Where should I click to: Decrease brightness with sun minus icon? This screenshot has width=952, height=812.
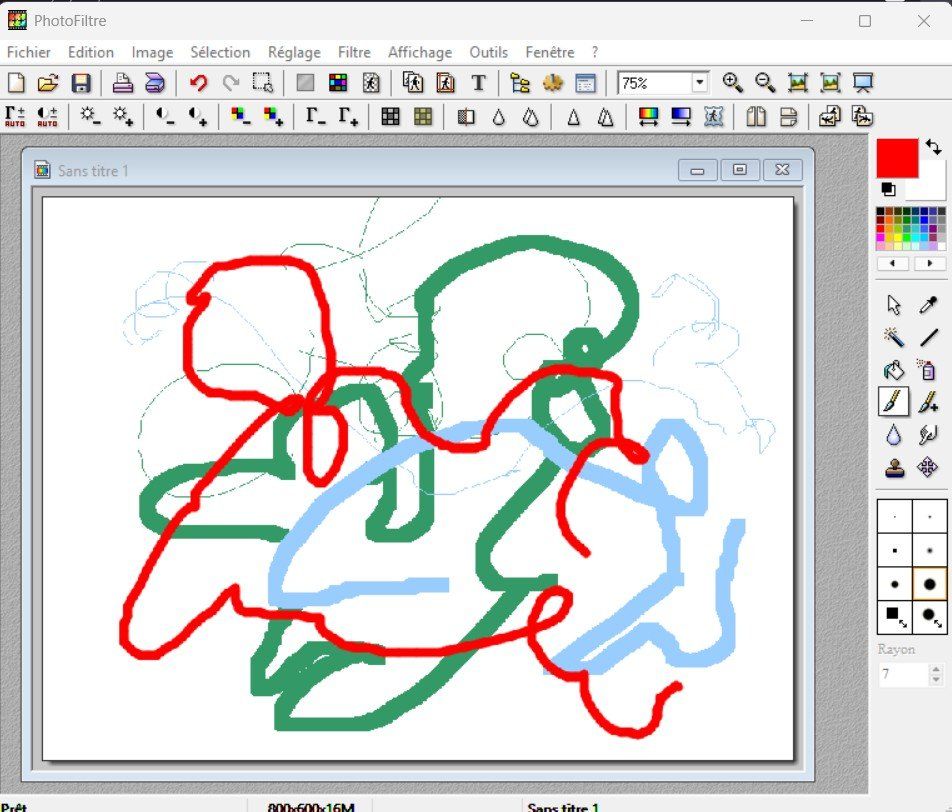pos(90,116)
